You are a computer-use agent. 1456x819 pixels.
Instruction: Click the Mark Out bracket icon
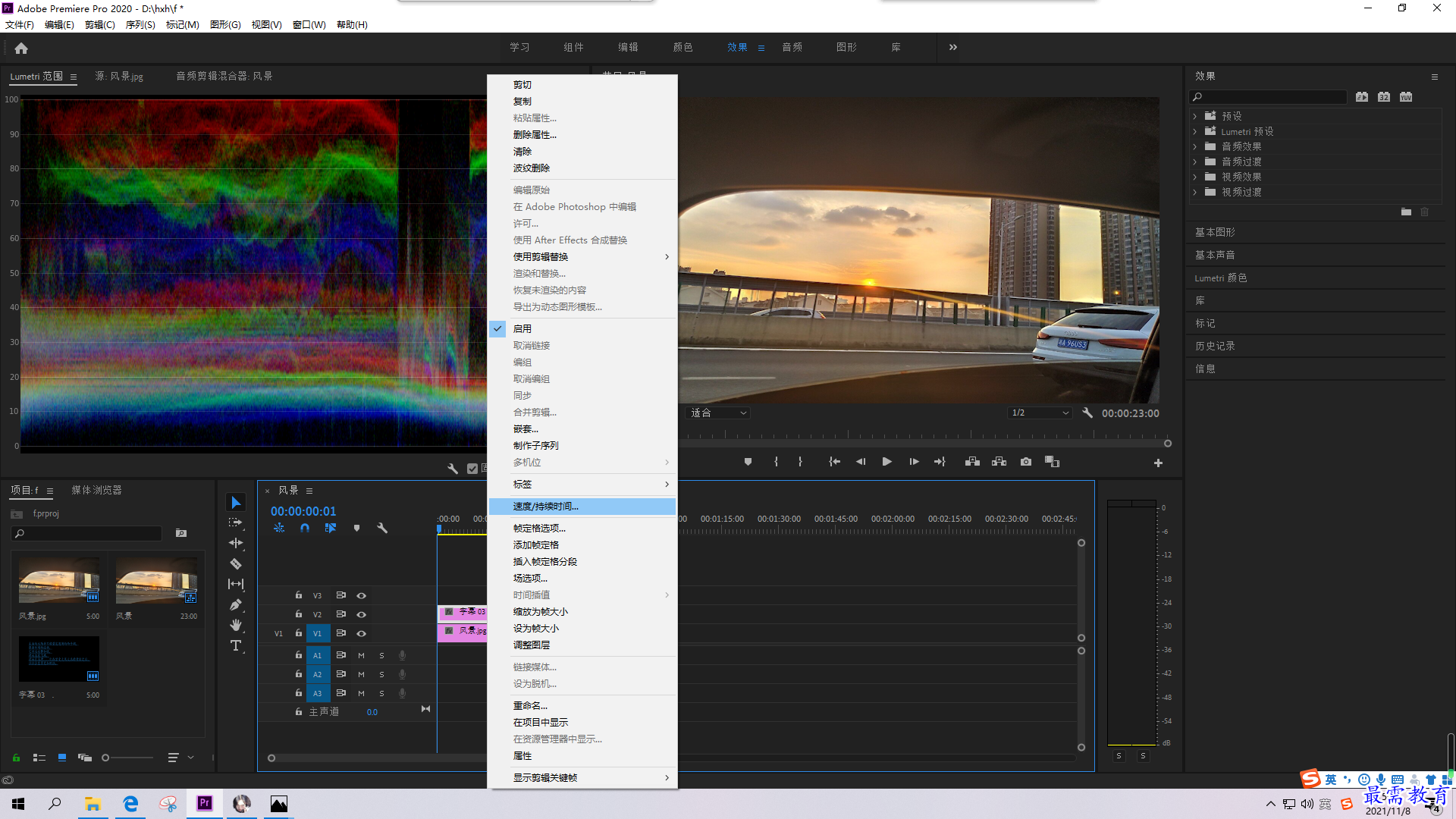(800, 462)
